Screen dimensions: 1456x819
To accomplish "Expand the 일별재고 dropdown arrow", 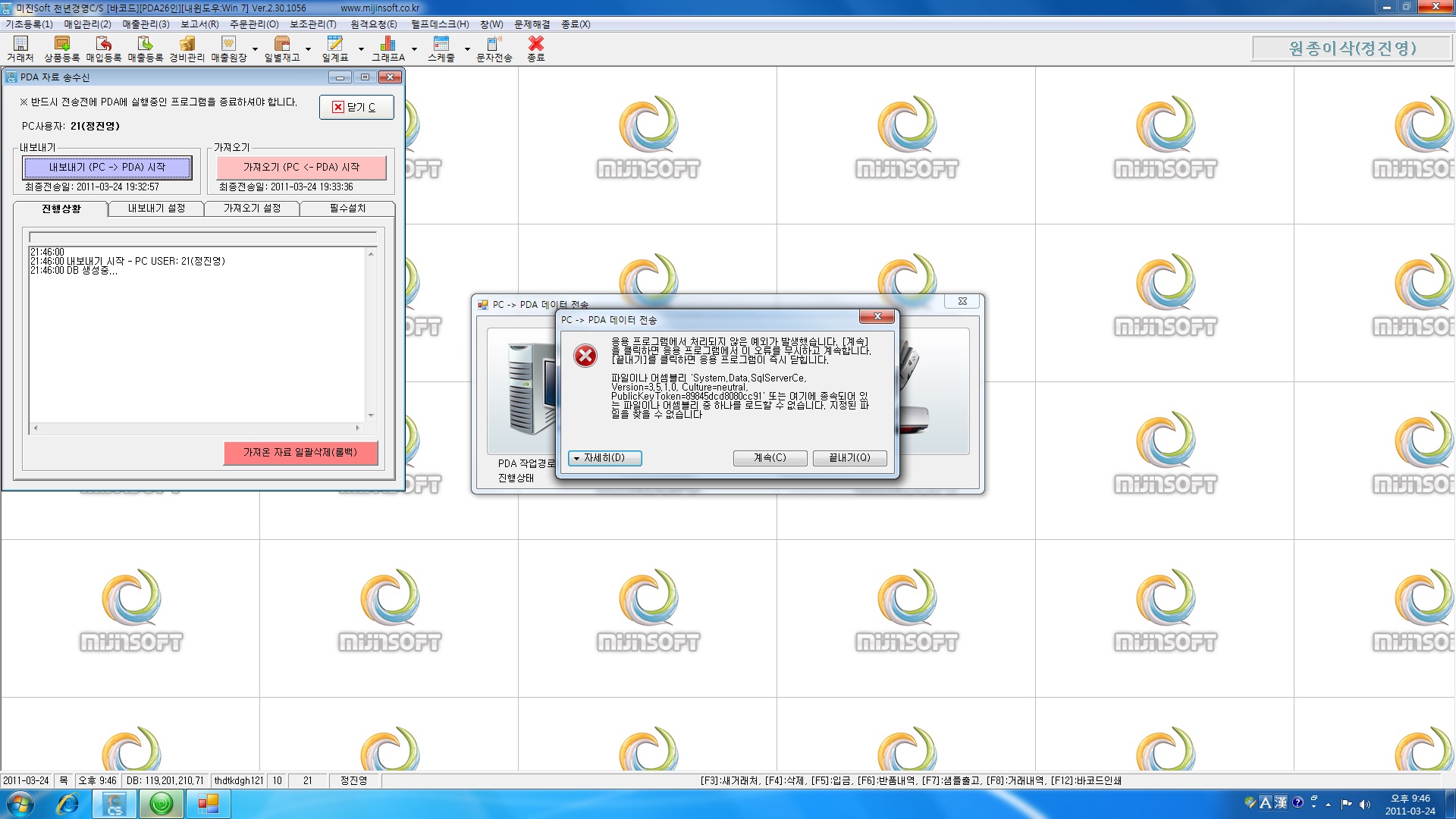I will tap(308, 49).
